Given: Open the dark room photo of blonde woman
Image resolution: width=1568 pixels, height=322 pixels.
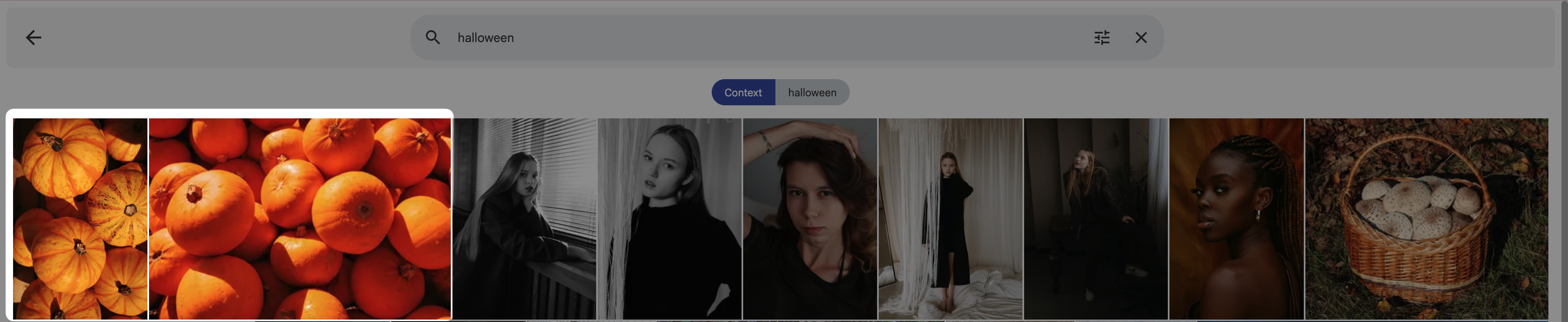Looking at the screenshot, I should [1096, 218].
